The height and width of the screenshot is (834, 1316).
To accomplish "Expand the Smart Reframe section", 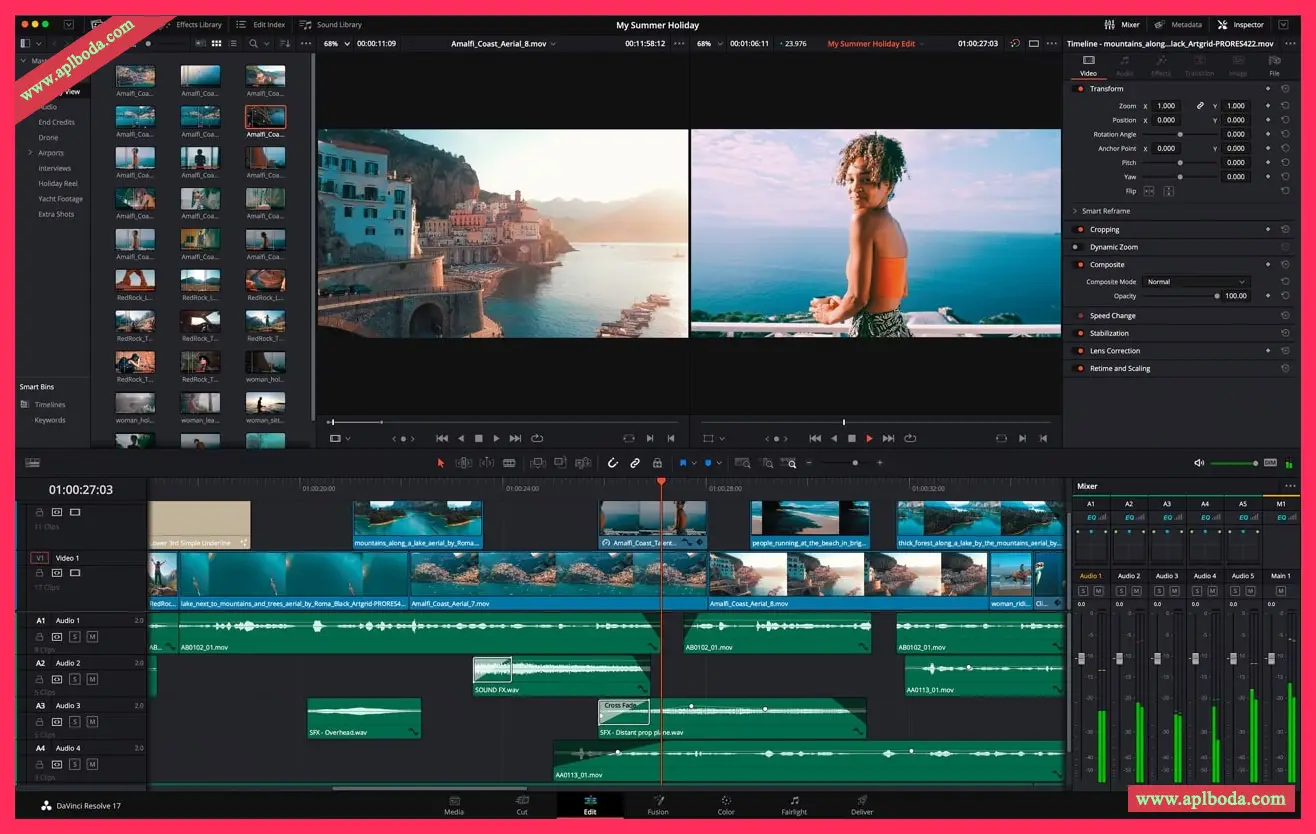I will tap(1075, 211).
